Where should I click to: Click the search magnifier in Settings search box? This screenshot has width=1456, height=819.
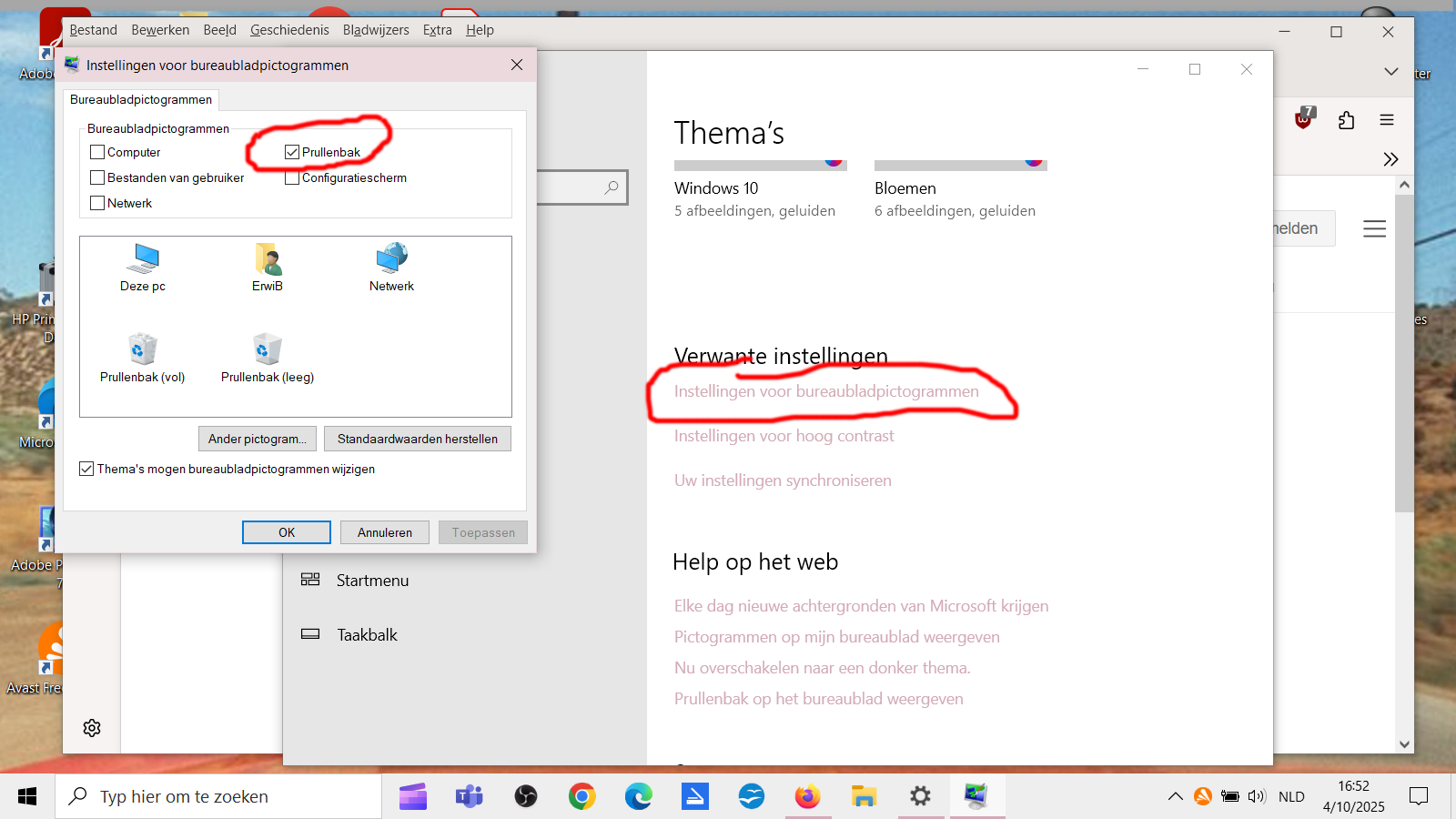tap(612, 187)
